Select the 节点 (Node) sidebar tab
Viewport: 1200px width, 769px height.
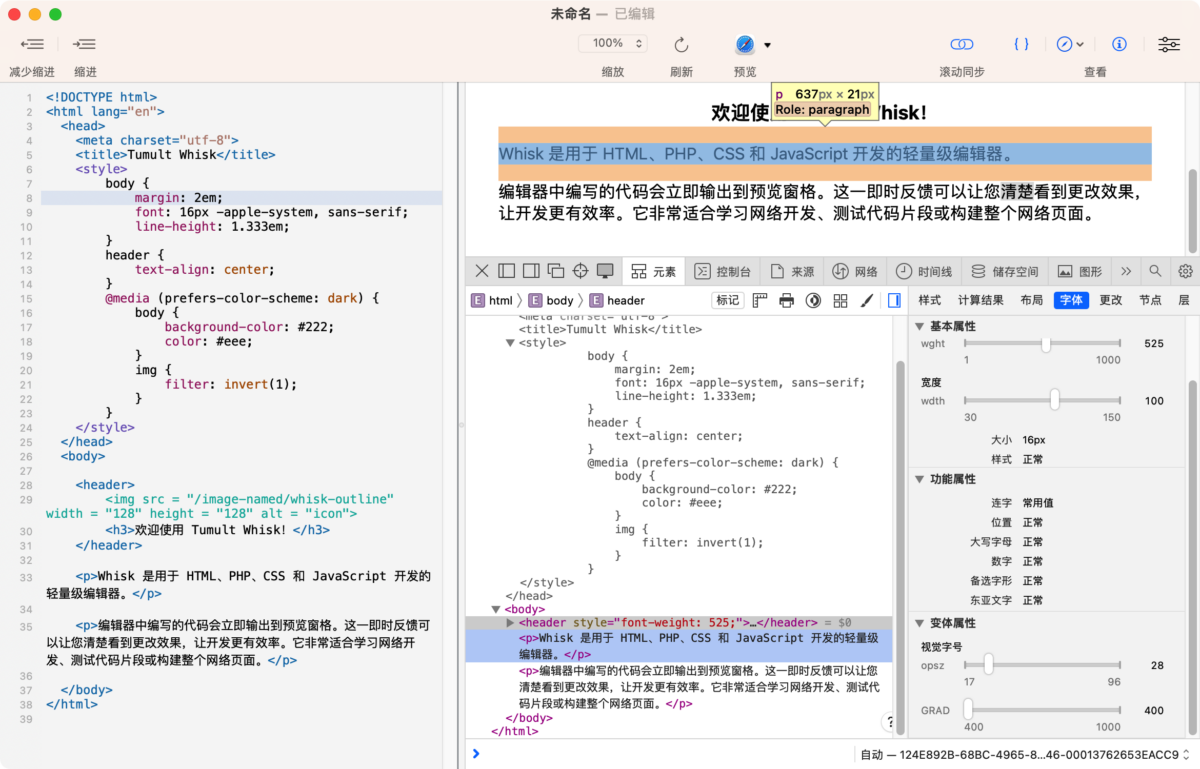coord(1151,300)
